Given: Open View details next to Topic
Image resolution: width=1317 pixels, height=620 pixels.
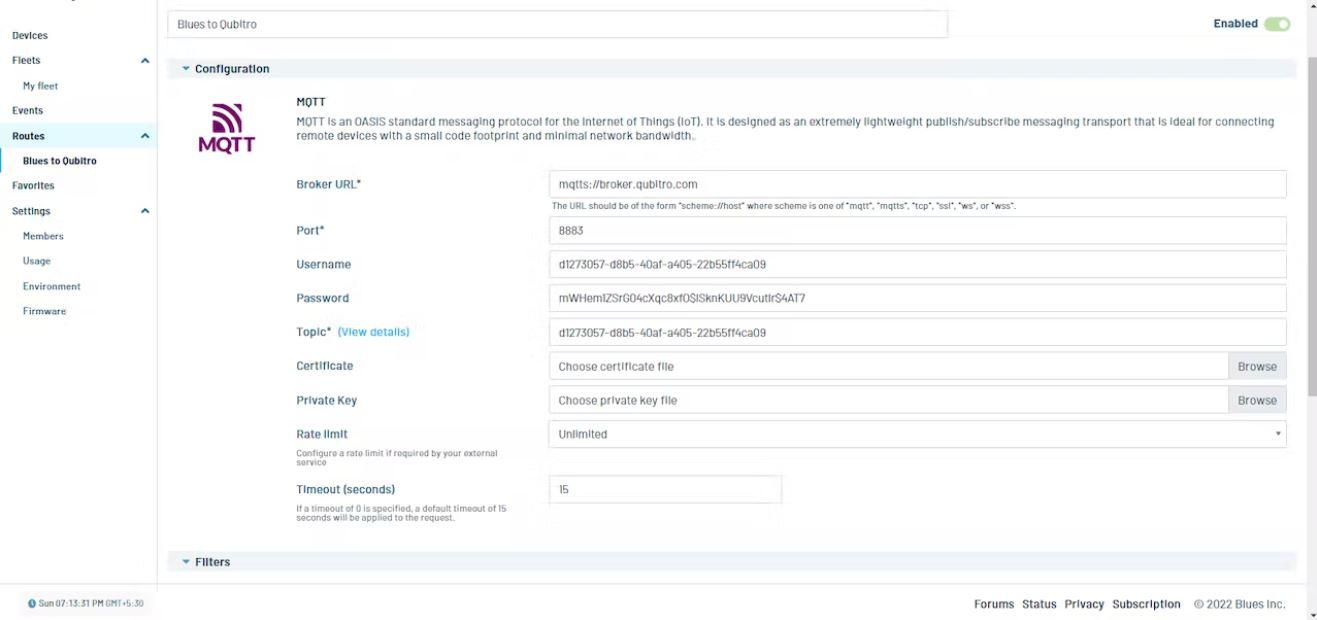Looking at the screenshot, I should tap(375, 331).
